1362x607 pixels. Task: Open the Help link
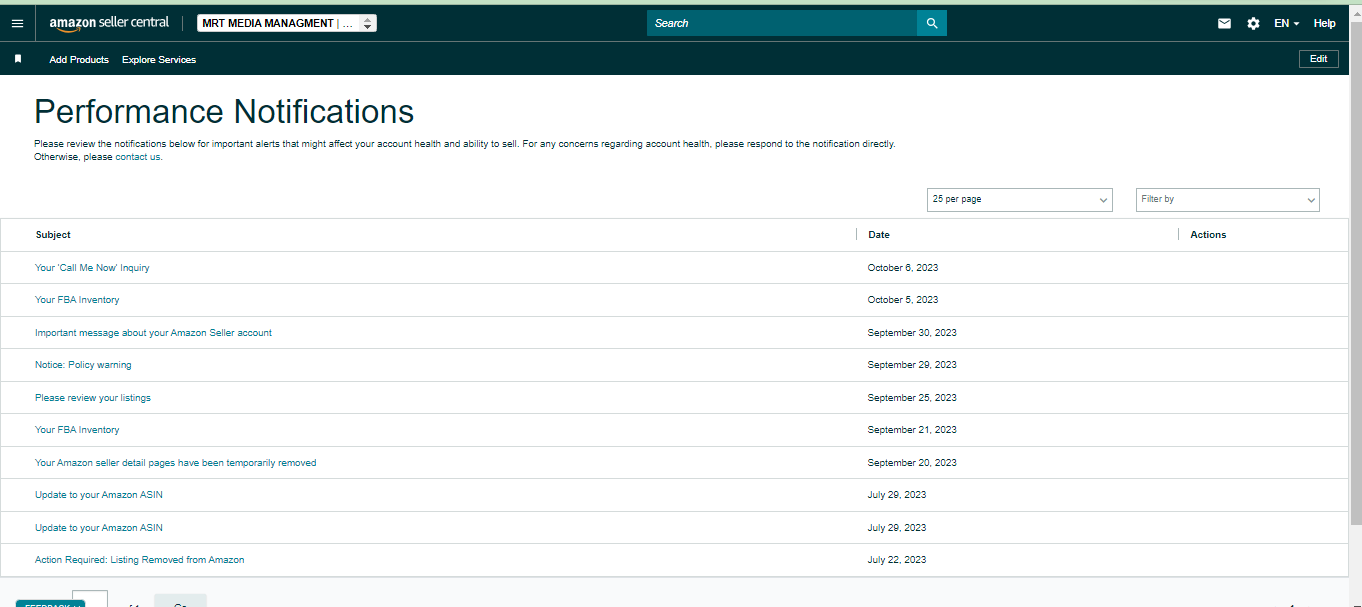click(x=1324, y=23)
